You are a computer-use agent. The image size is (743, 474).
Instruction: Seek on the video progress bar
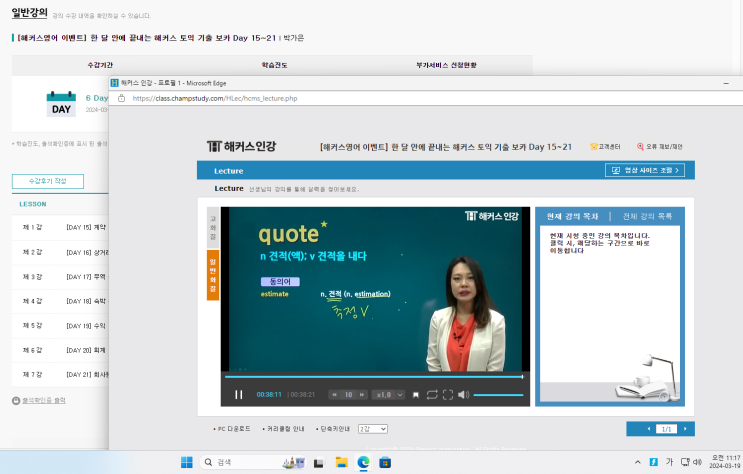coord(374,377)
